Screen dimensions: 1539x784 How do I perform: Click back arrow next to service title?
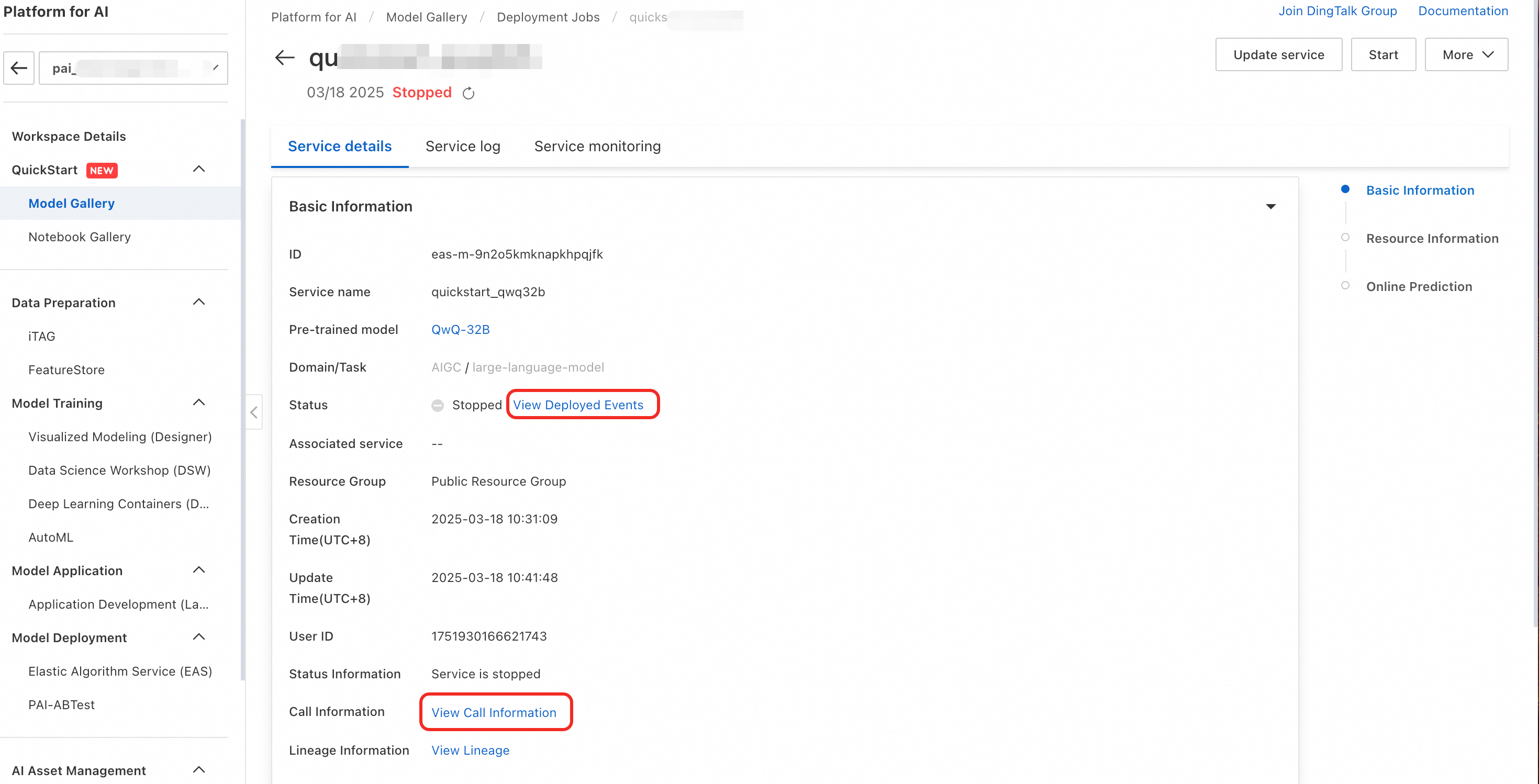click(x=284, y=58)
